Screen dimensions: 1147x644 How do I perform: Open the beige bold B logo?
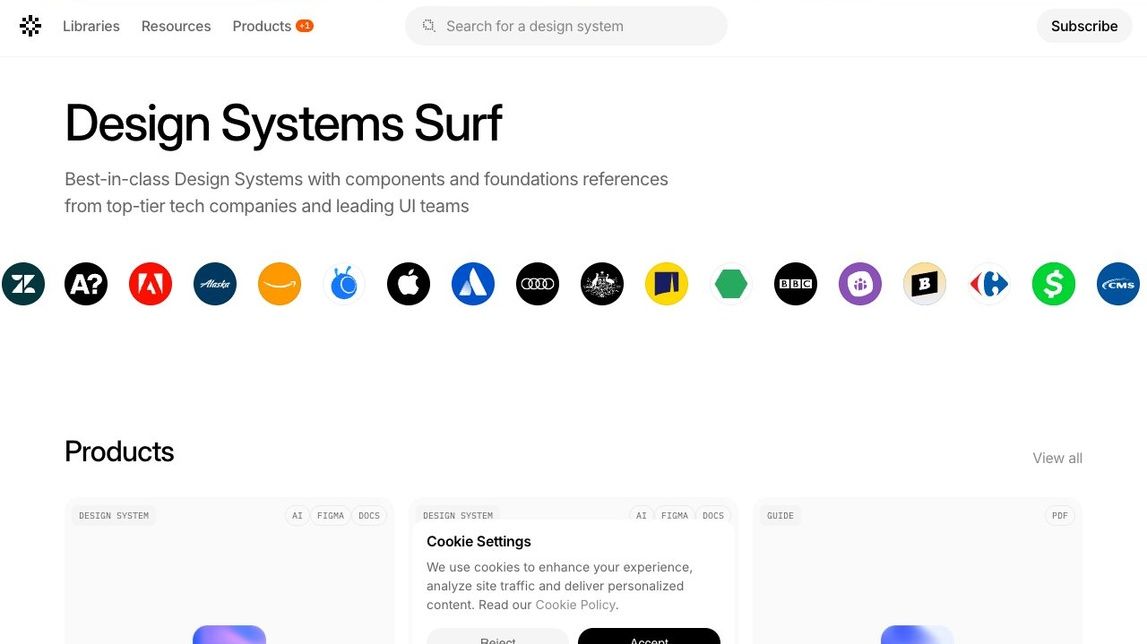(925, 284)
